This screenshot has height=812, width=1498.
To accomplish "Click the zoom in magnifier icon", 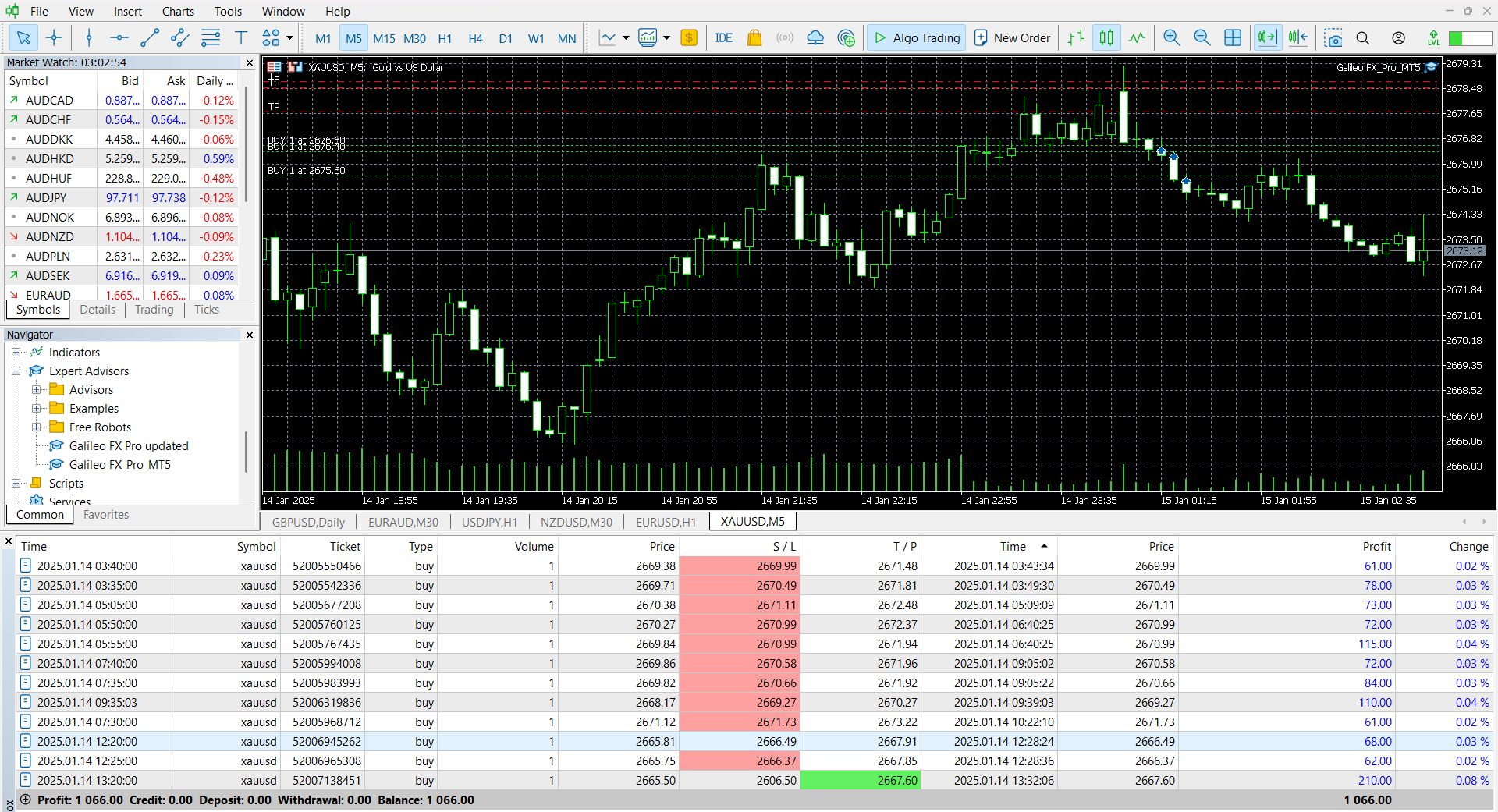I will tap(1171, 37).
